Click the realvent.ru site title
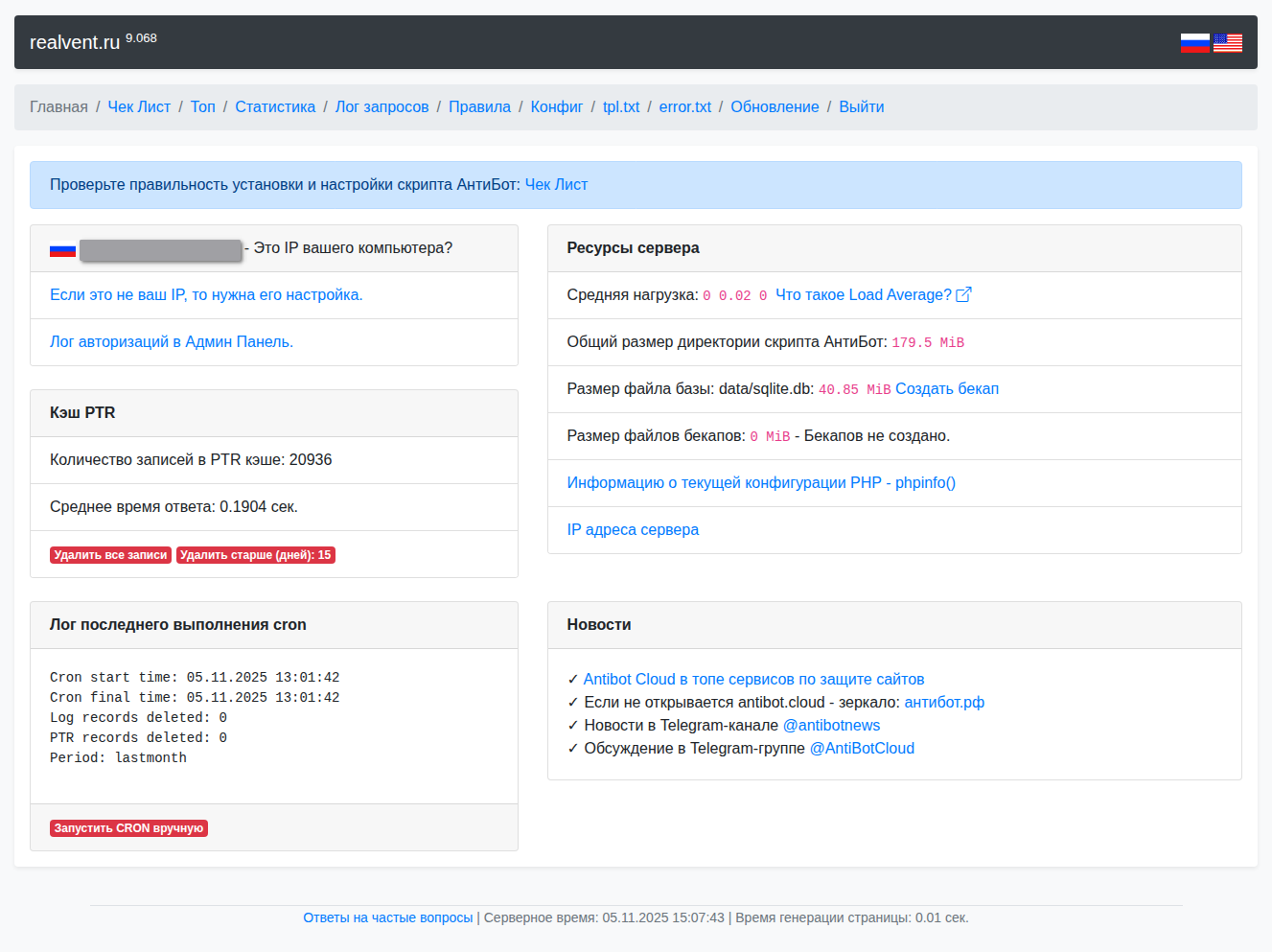1272x952 pixels. point(75,42)
